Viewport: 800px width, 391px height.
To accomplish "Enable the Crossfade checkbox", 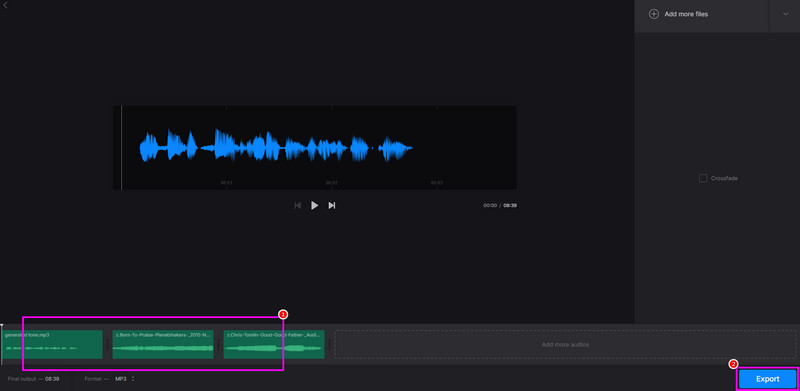I will pos(703,178).
